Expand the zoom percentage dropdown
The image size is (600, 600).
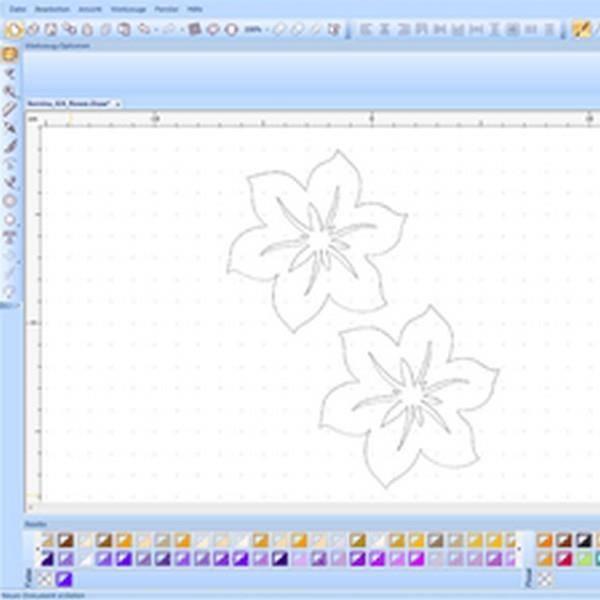point(267,29)
